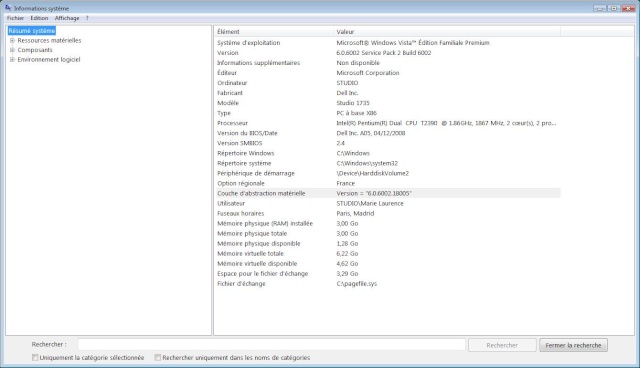Select the Répertoire système row
The image size is (640, 368).
tap(387, 163)
